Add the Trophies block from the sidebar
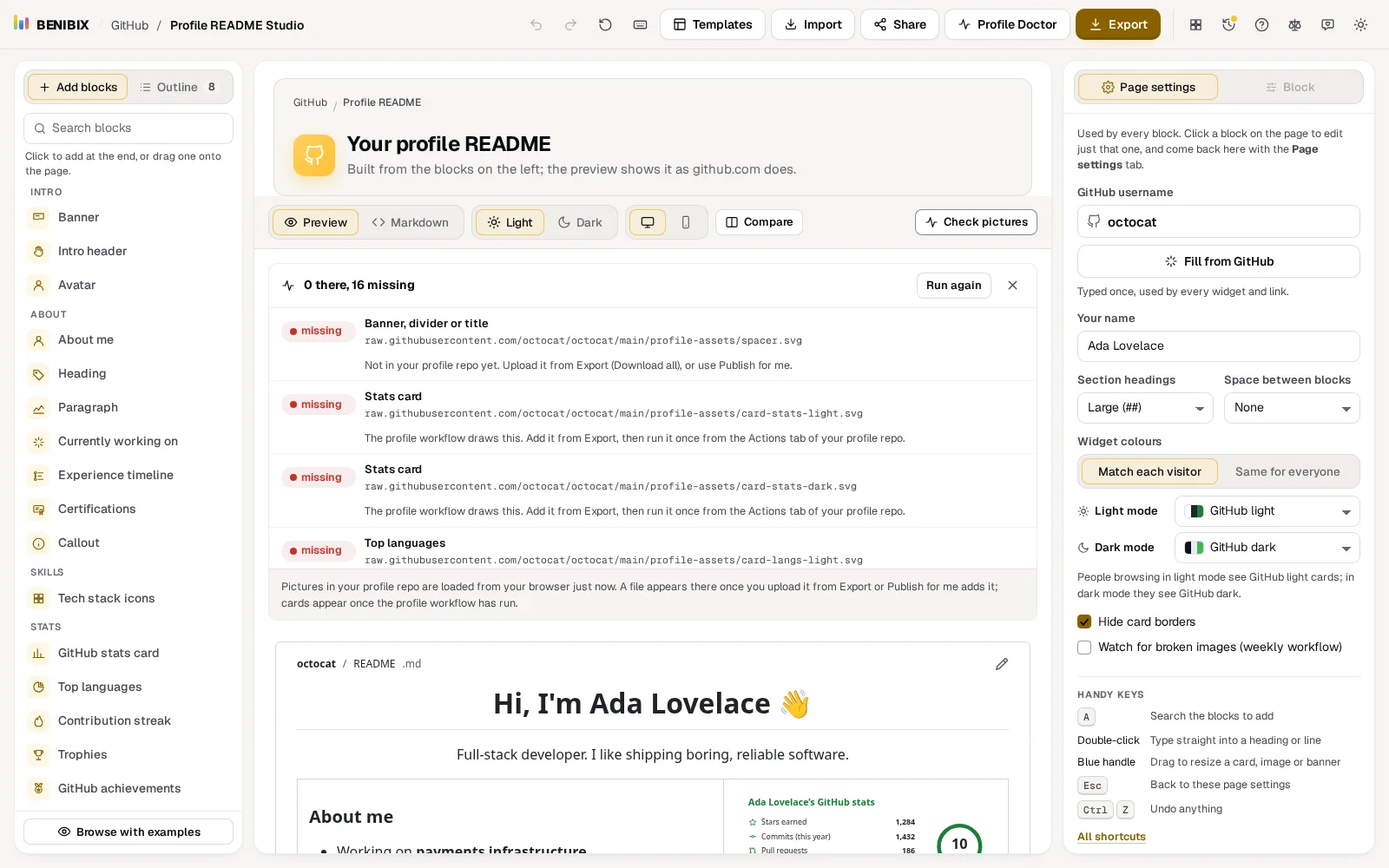The image size is (1389, 868). [128, 755]
